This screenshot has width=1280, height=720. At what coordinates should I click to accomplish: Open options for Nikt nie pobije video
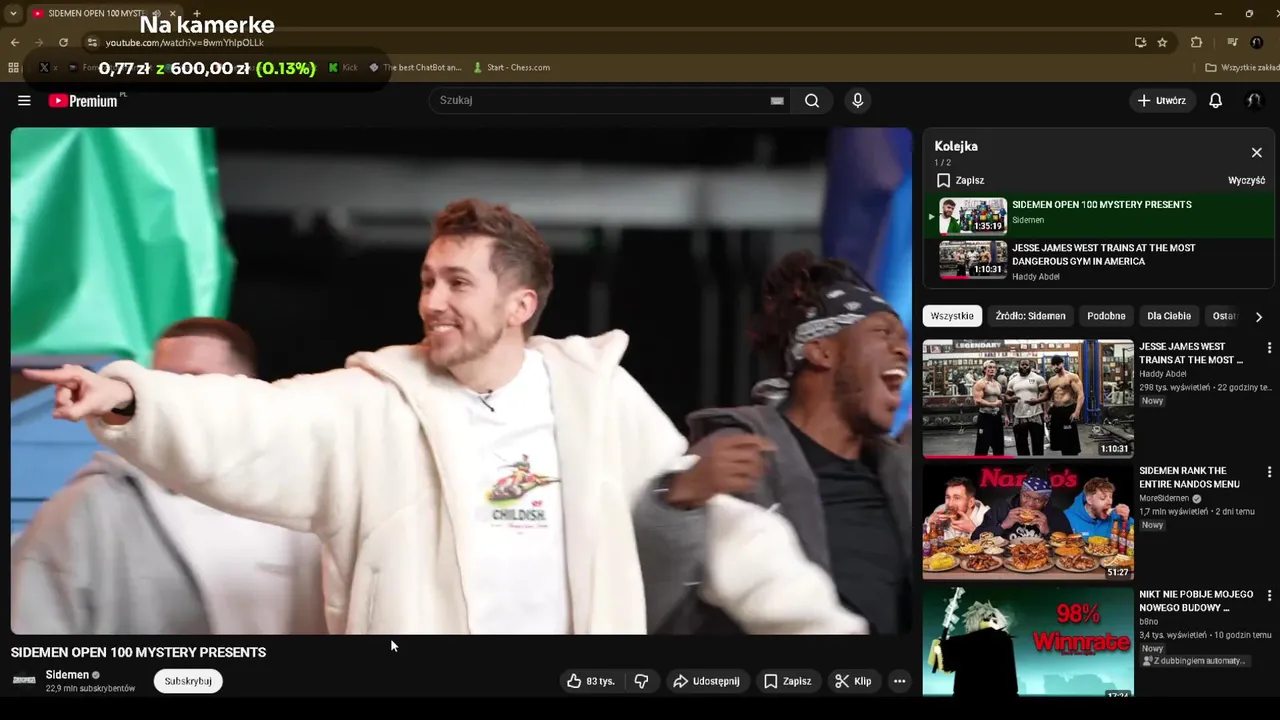click(1269, 596)
